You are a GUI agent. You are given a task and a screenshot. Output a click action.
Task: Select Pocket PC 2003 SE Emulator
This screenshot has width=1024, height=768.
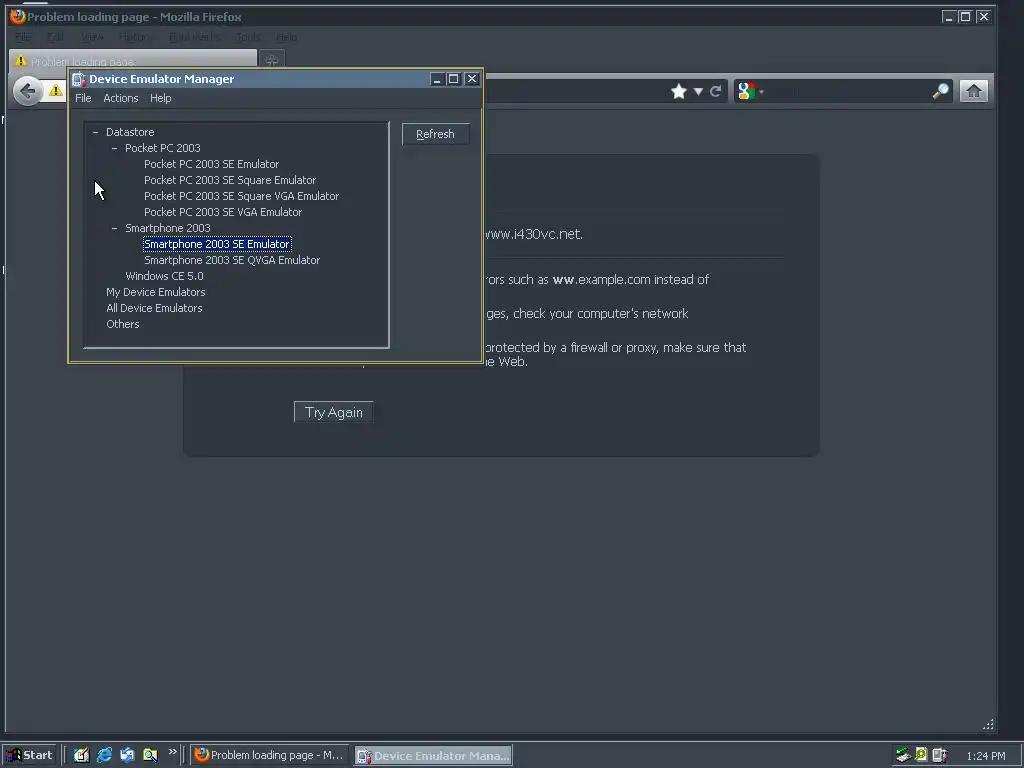tap(212, 164)
